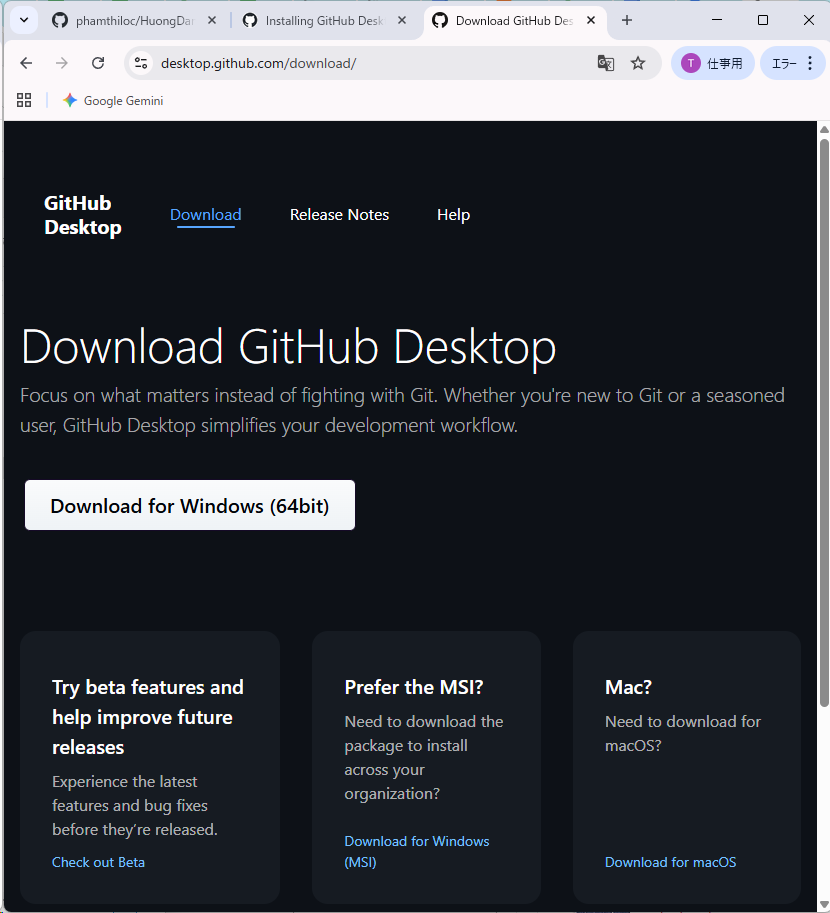Open the apps grid icon in bookmarks bar
Image resolution: width=830 pixels, height=913 pixels.
[x=24, y=100]
